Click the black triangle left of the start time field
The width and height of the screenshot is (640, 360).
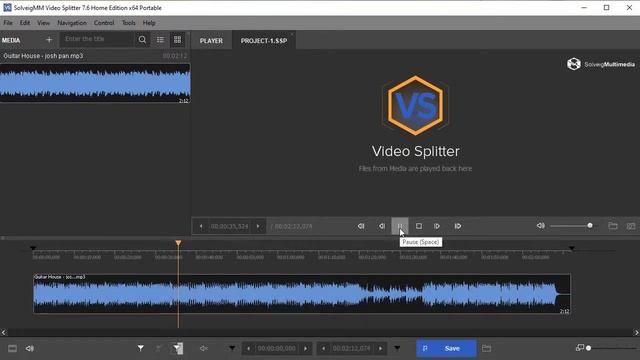tap(232, 348)
